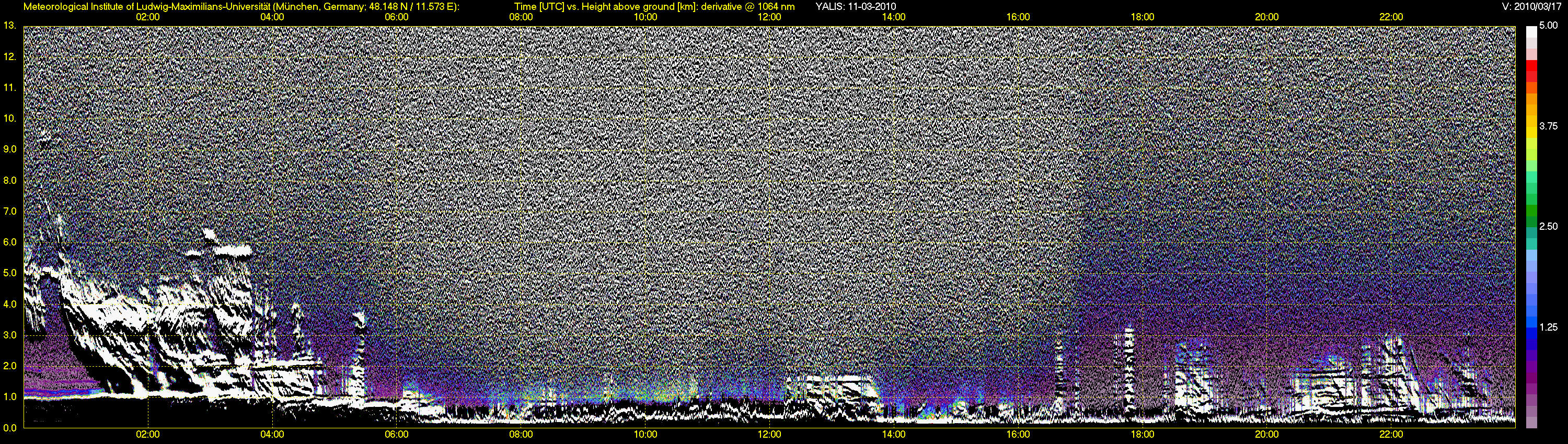1568x444 pixels.
Task: Pick the deep blue segment of the color bar
Action: click(x=1531, y=344)
